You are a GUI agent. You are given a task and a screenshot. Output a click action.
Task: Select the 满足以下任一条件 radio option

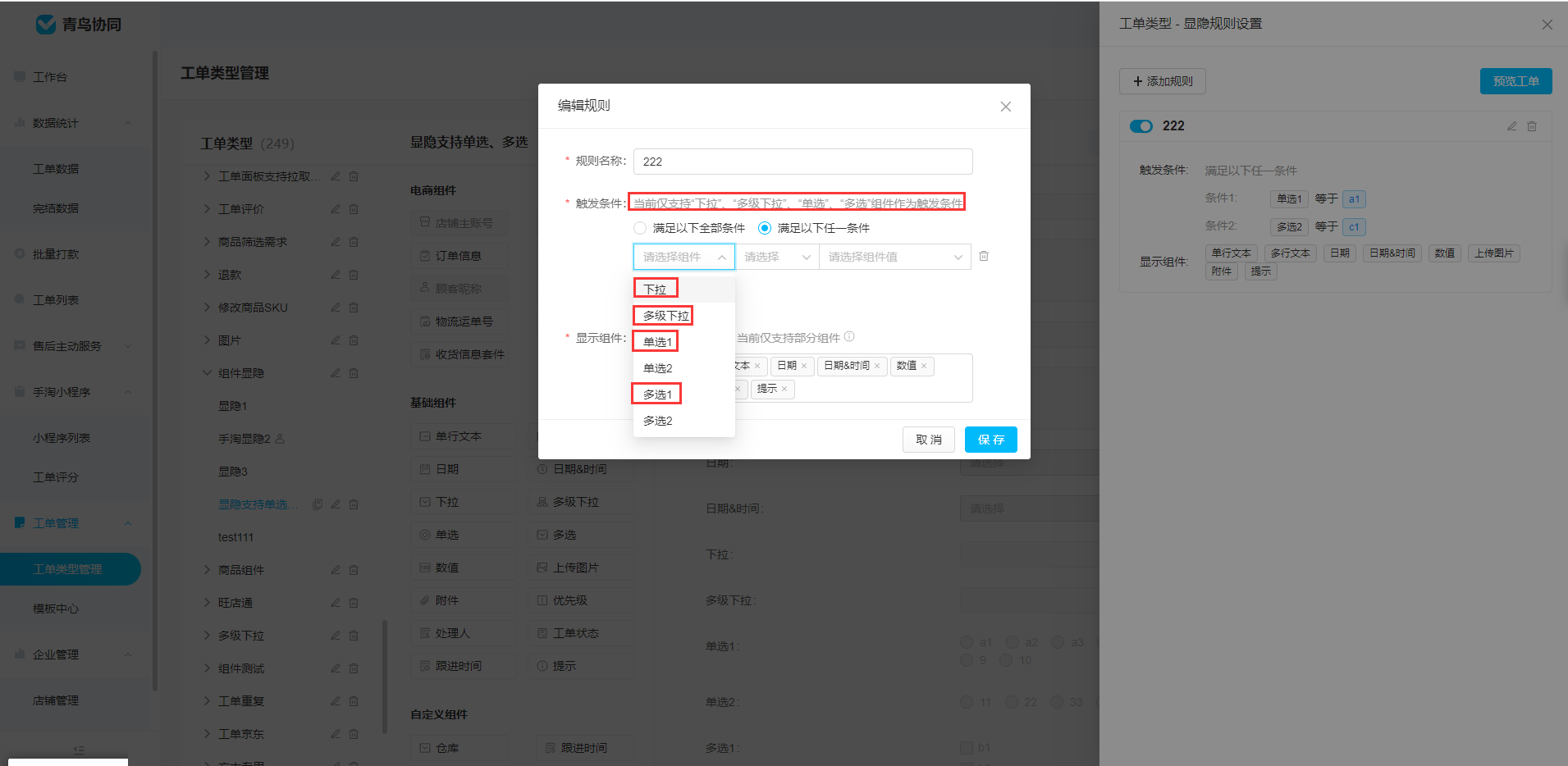765,228
